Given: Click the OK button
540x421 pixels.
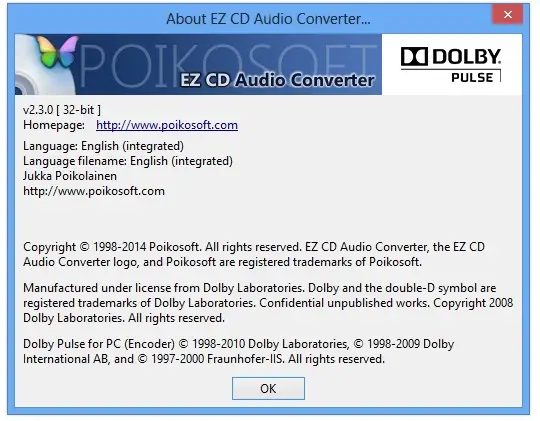Looking at the screenshot, I should click(x=268, y=388).
